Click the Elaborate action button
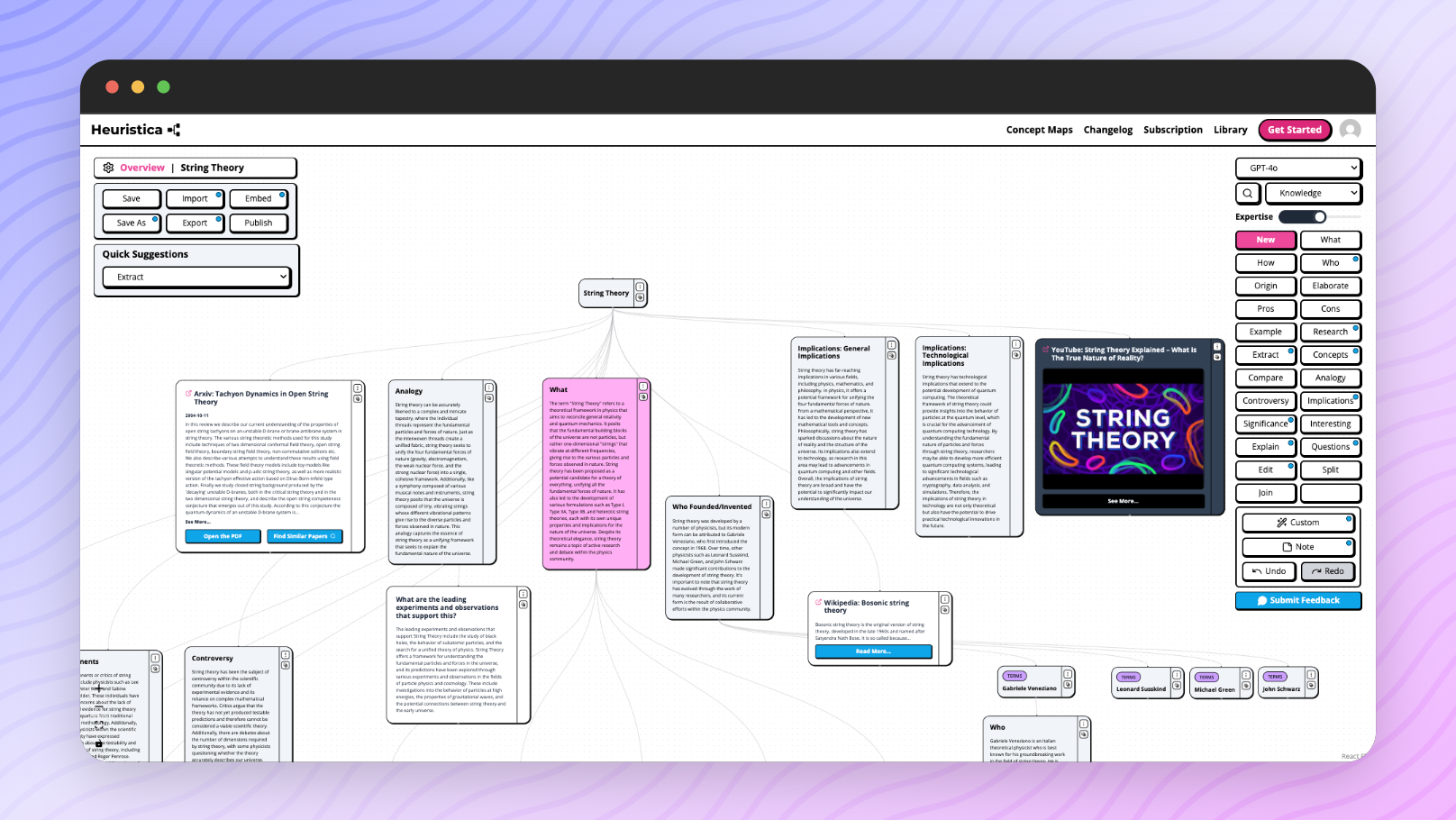 (x=1331, y=286)
